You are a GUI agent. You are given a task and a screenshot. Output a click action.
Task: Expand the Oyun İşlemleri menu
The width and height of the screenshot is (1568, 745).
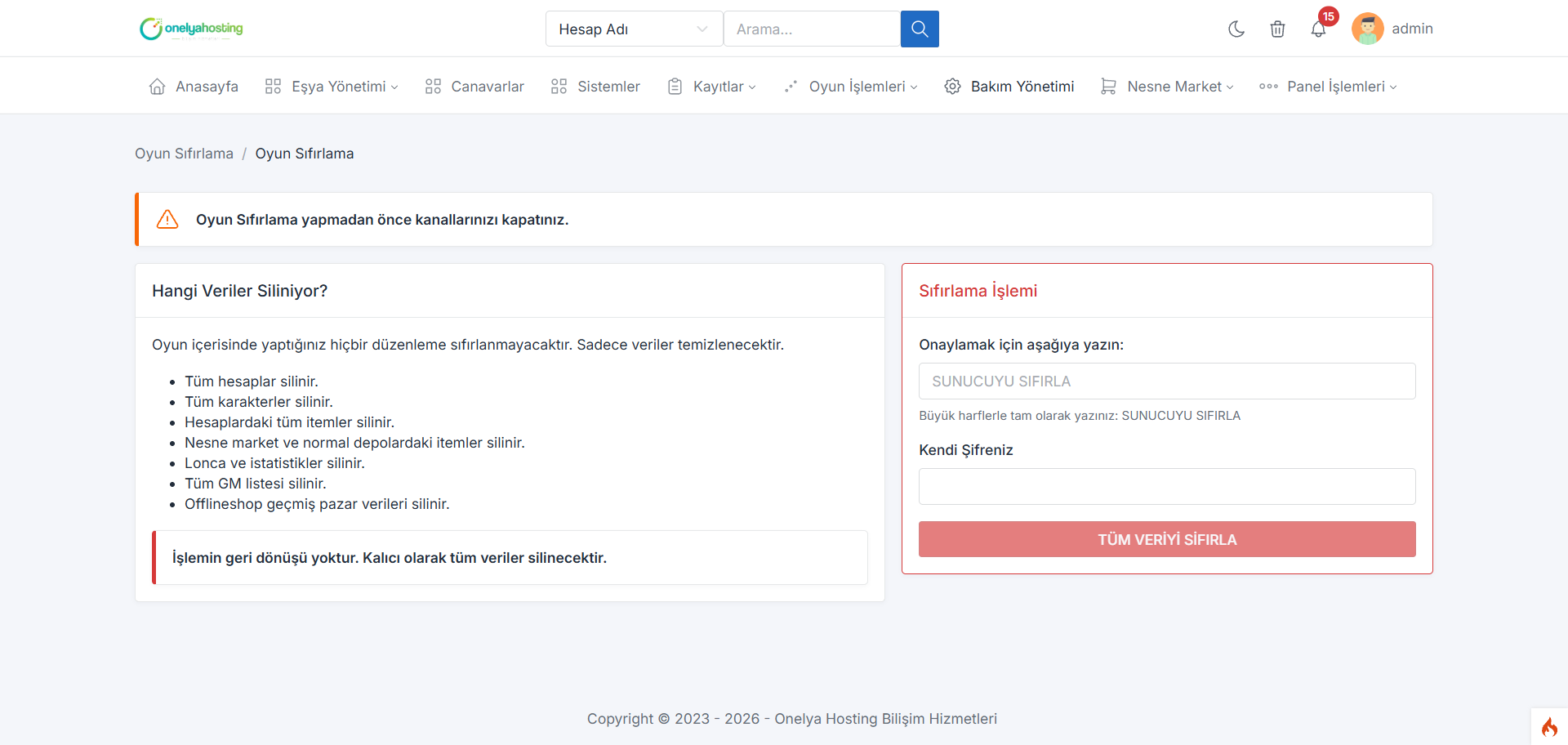pos(850,86)
